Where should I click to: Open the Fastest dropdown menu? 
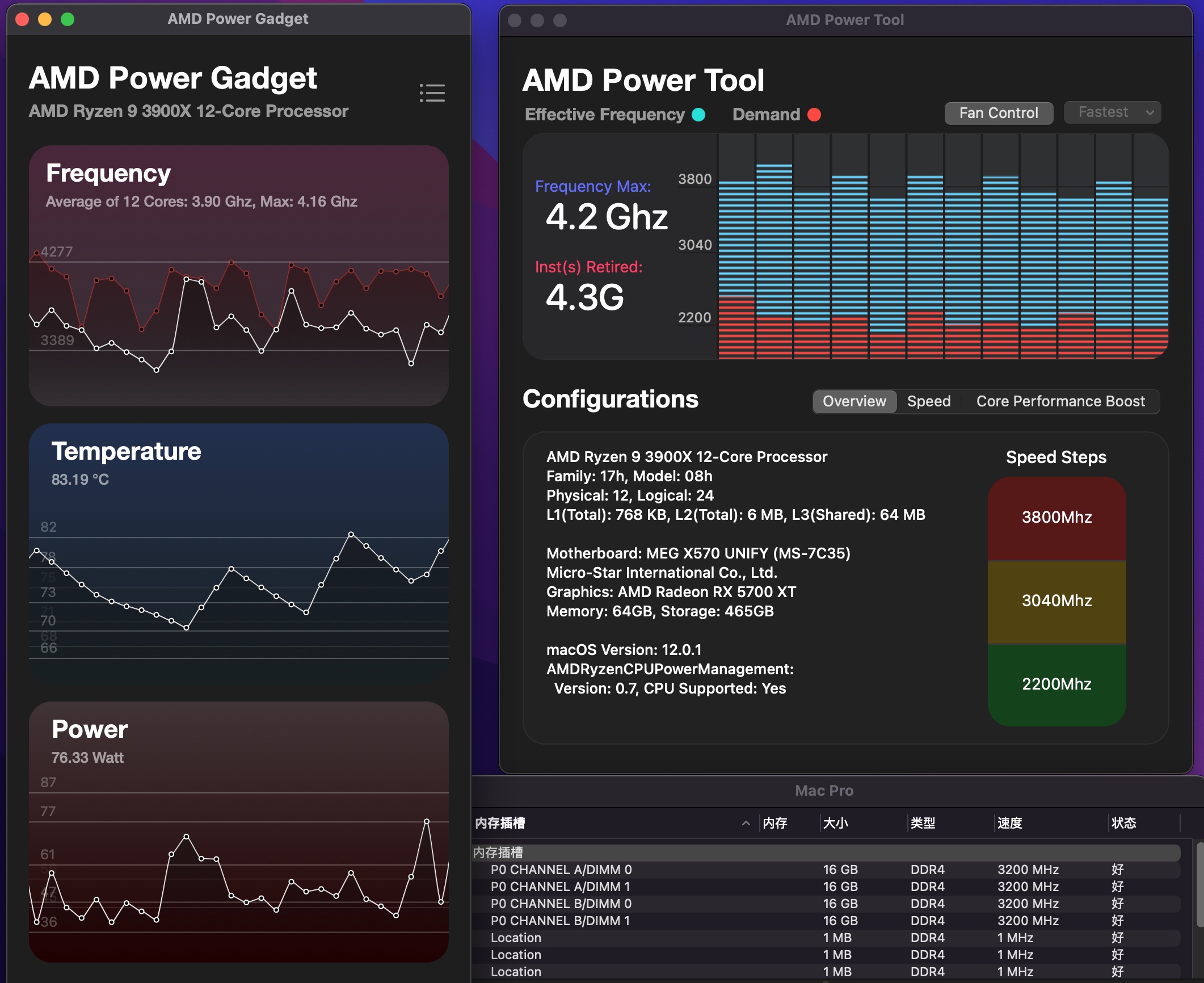pyautogui.click(x=1112, y=112)
